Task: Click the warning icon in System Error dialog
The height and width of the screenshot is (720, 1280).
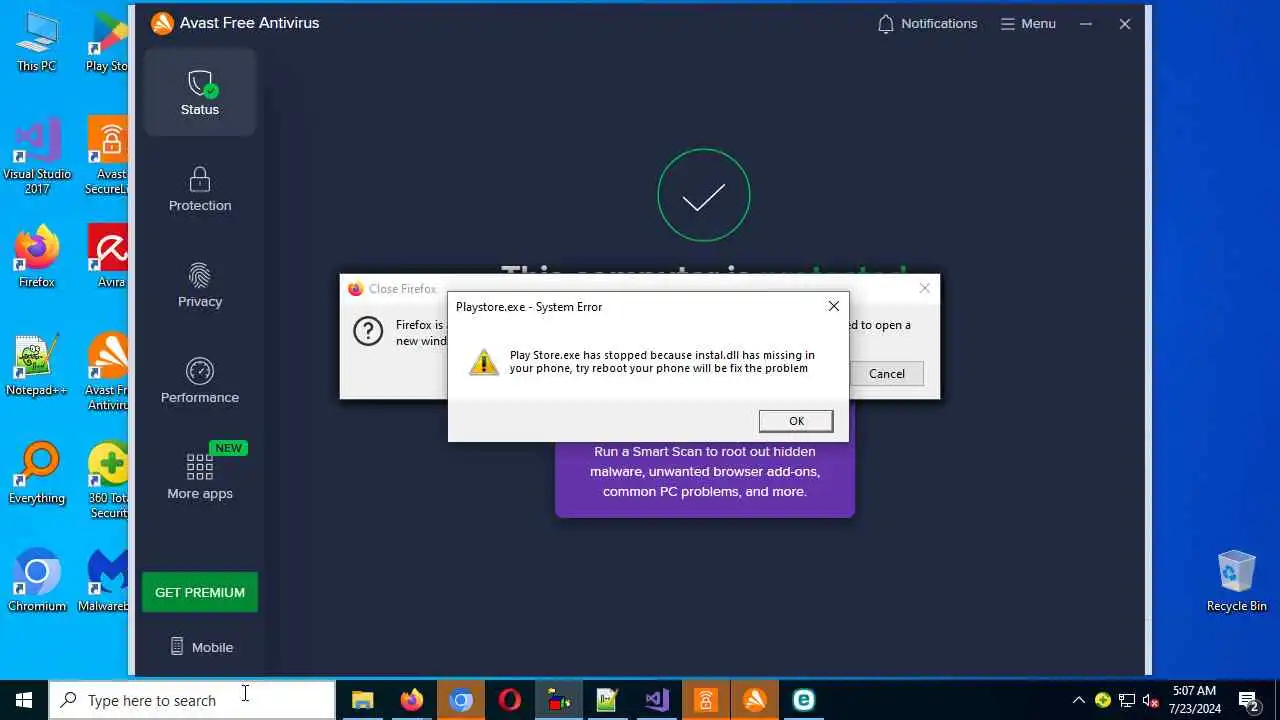Action: coord(484,362)
